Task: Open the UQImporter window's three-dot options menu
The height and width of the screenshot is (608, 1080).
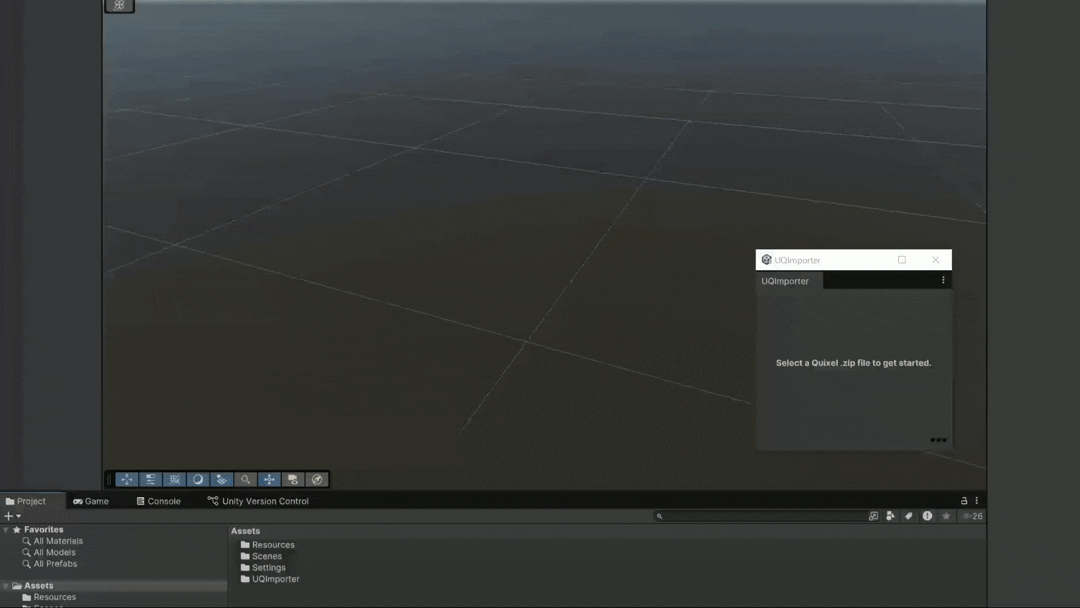Action: (943, 280)
